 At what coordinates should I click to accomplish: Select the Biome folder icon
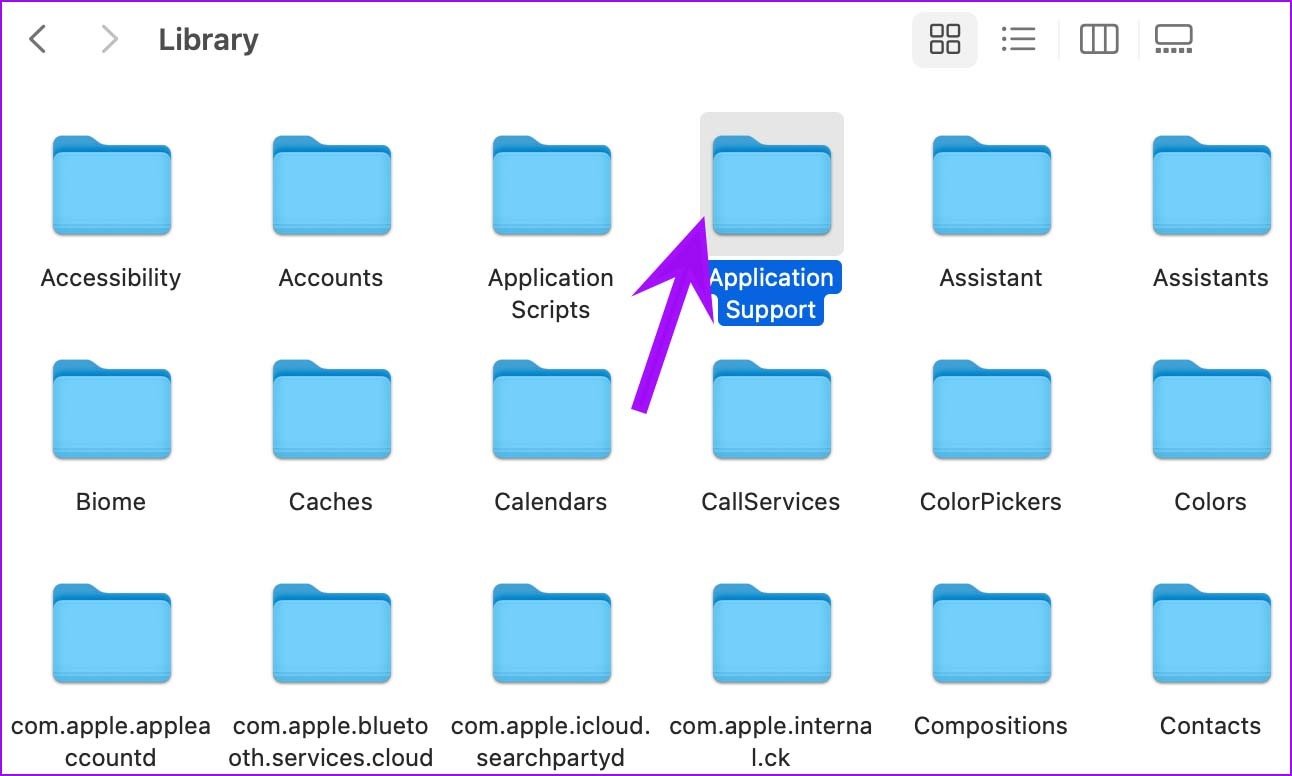click(111, 409)
